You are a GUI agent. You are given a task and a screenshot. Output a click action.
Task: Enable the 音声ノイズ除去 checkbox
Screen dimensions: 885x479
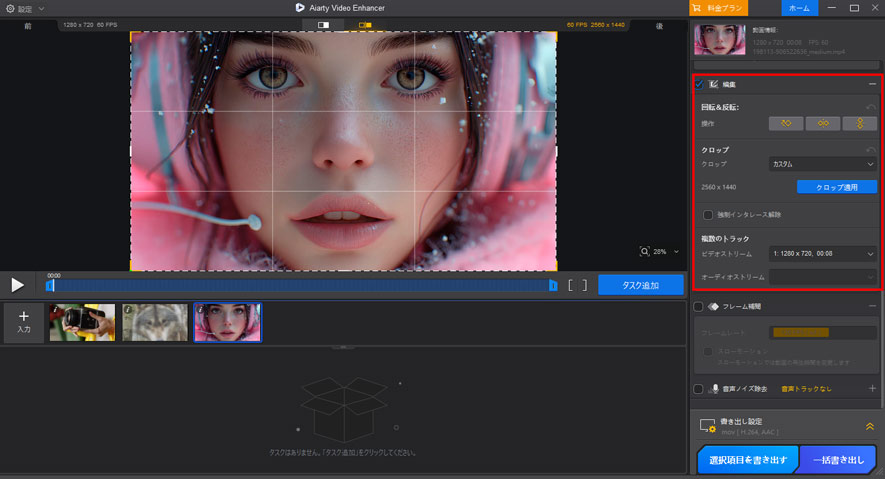pos(698,389)
